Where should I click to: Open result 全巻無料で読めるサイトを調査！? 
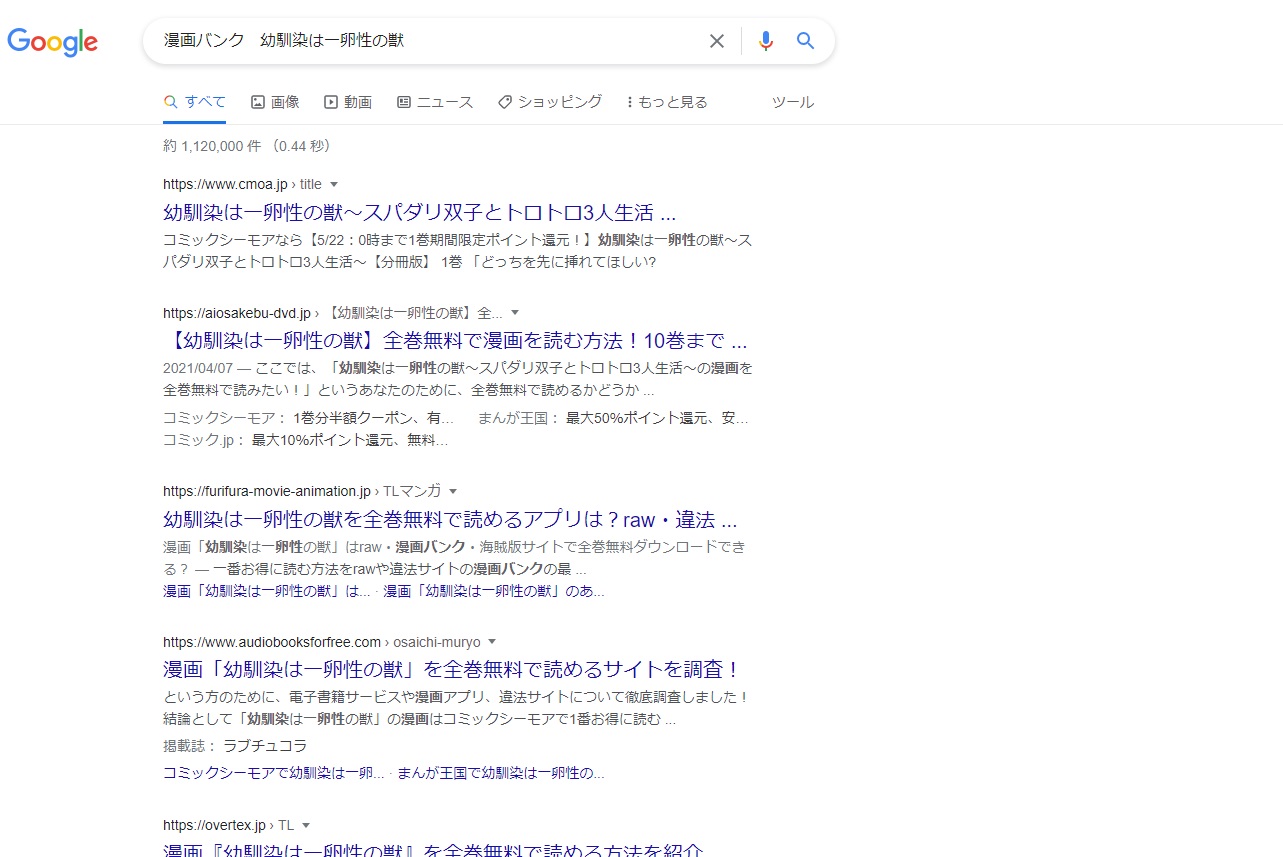point(452,669)
